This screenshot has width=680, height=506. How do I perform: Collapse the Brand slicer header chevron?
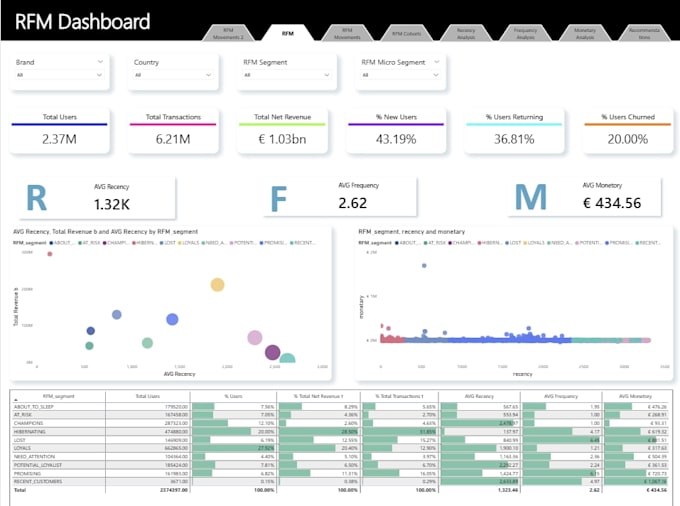tap(100, 62)
